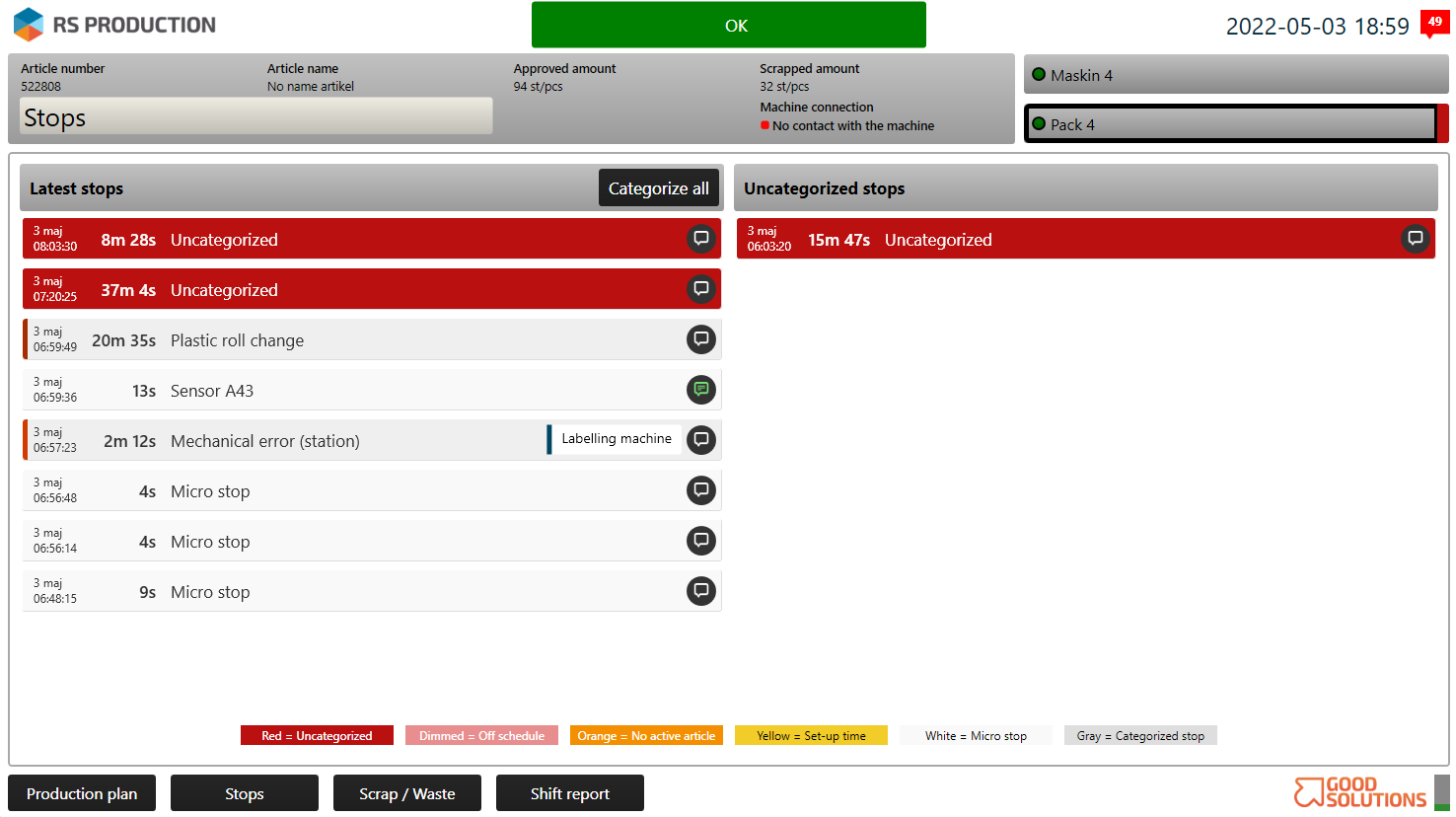Open comment icon for 9s Micro stop
This screenshot has width=1456, height=817.
[x=700, y=591]
